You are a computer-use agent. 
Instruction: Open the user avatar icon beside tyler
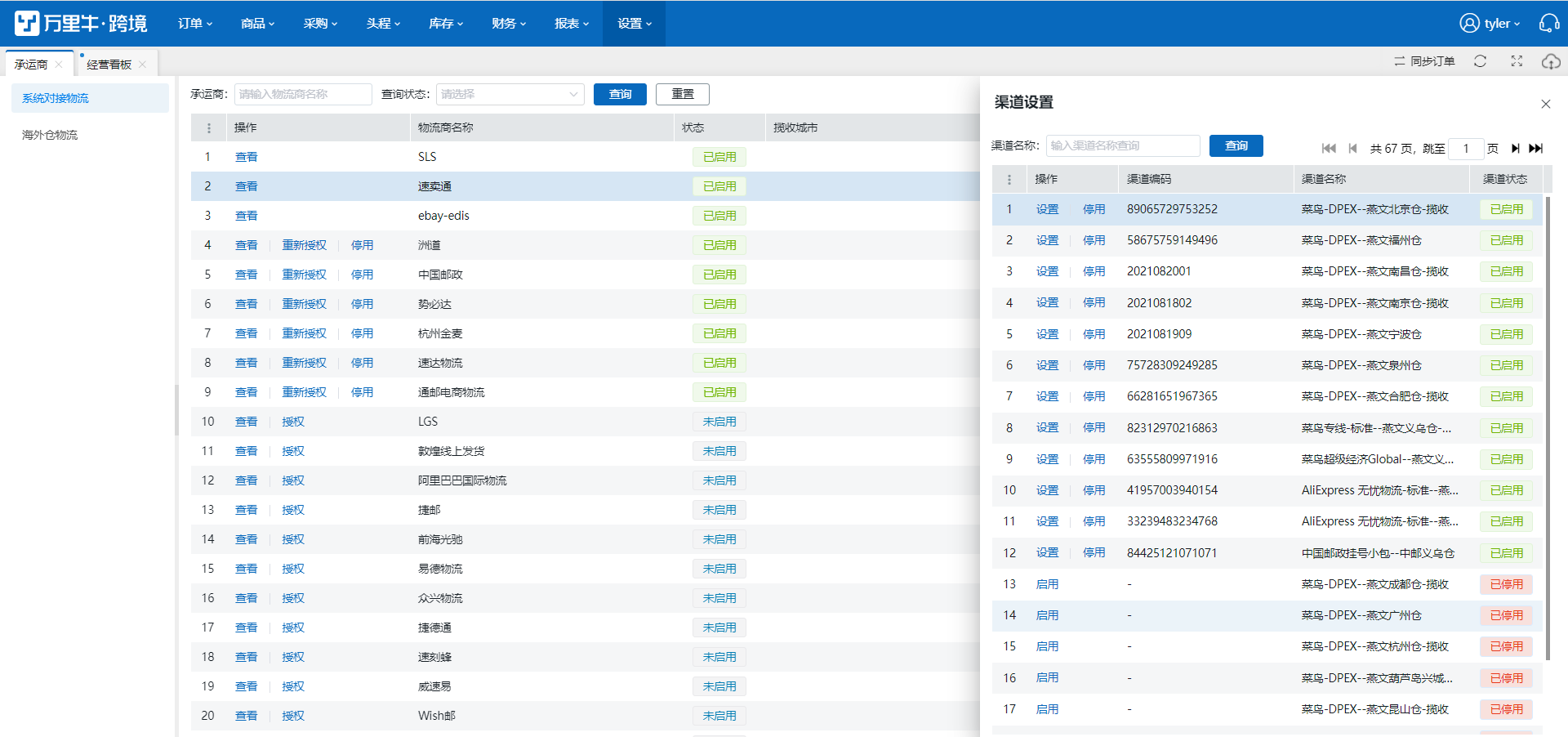pyautogui.click(x=1469, y=23)
